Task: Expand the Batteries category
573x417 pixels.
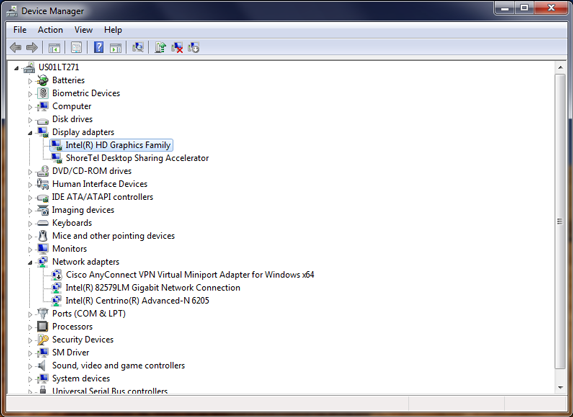Action: (30, 81)
